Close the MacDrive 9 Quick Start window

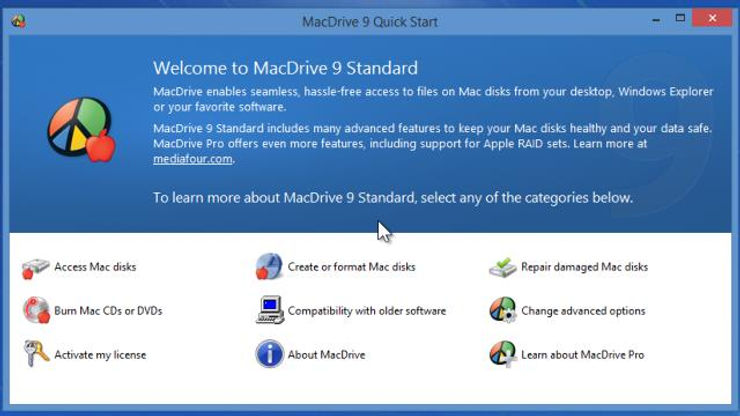[x=712, y=18]
